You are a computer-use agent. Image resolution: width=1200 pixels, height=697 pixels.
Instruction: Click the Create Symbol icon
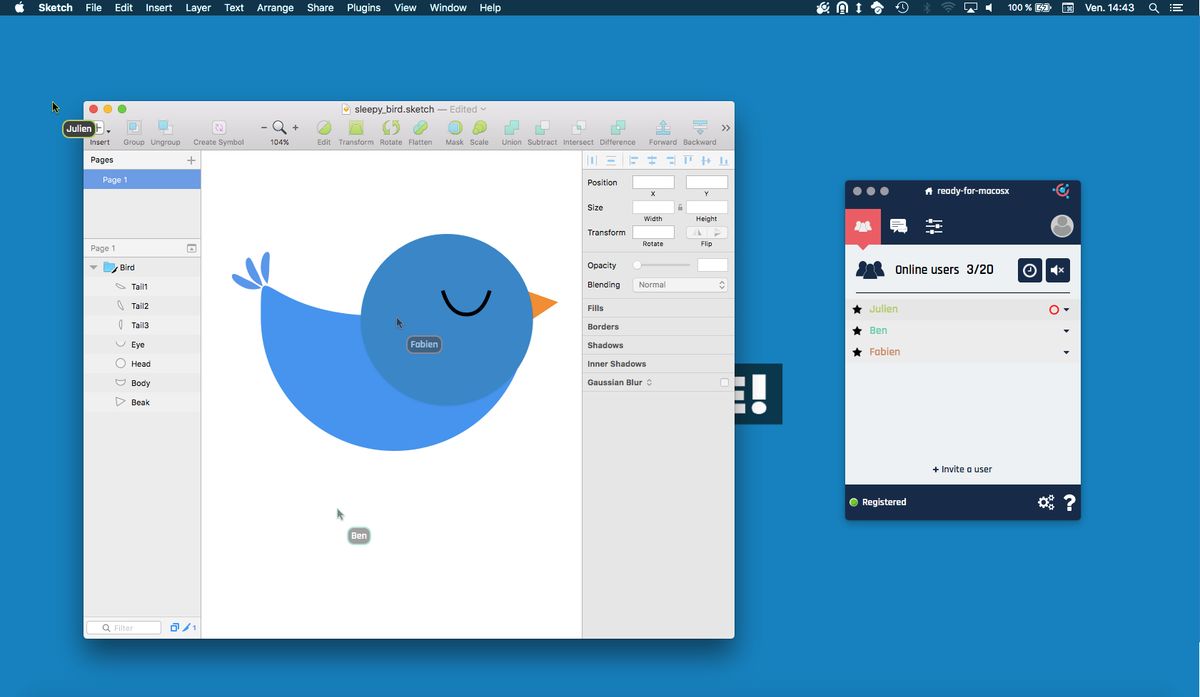click(x=218, y=128)
